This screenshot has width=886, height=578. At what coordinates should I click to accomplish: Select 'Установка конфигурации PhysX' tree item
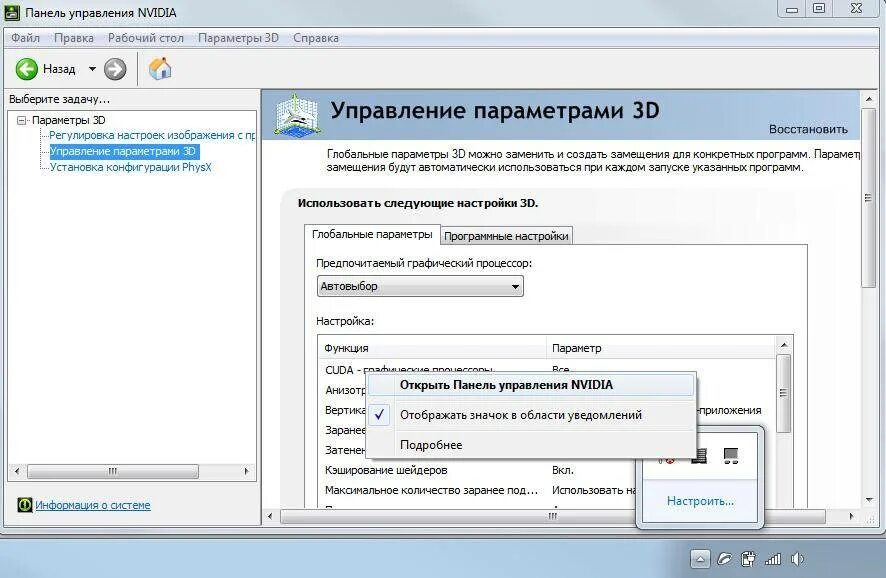point(130,167)
